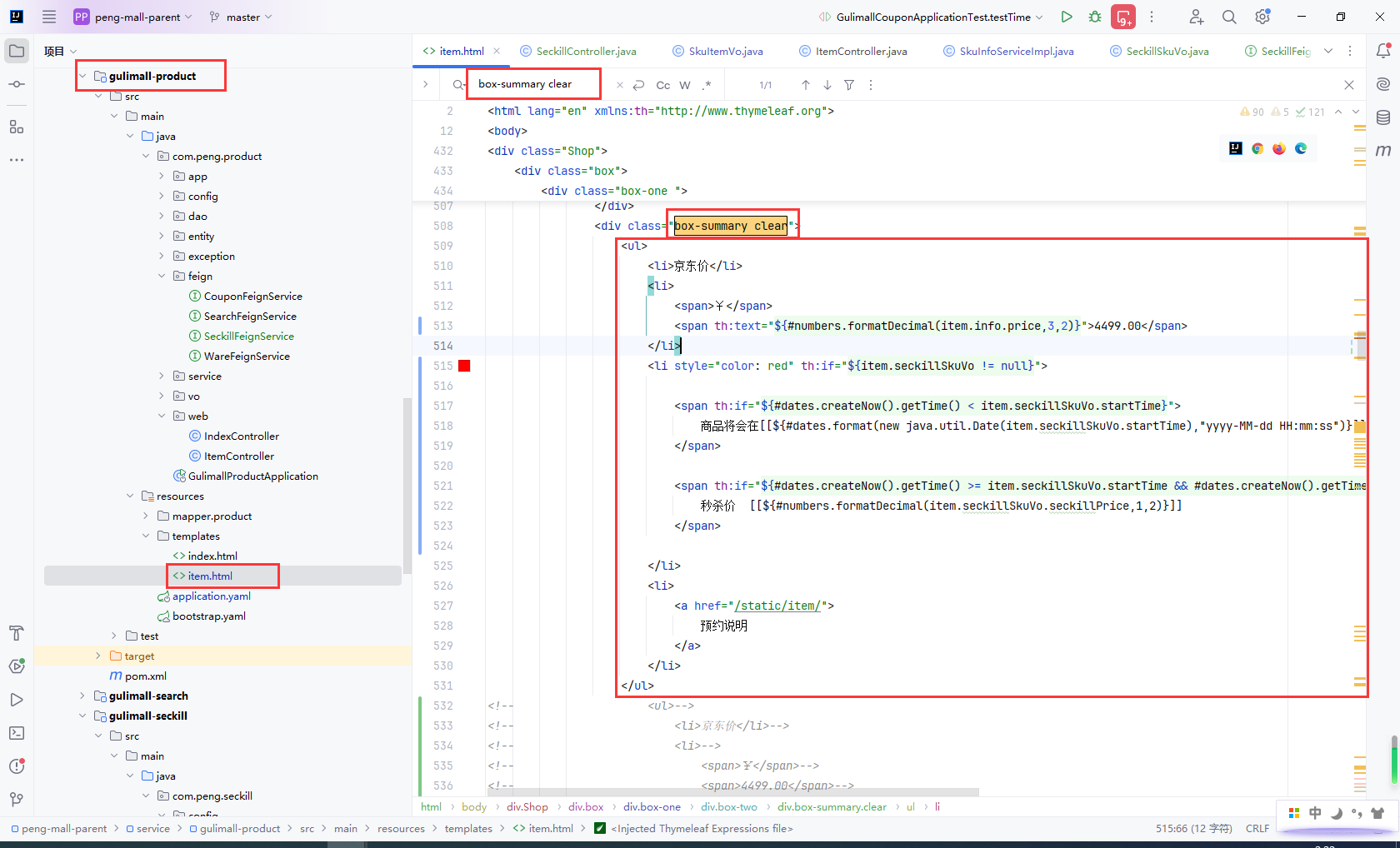Preview page in Chrome browser icon
1400x848 pixels.
tap(1257, 148)
